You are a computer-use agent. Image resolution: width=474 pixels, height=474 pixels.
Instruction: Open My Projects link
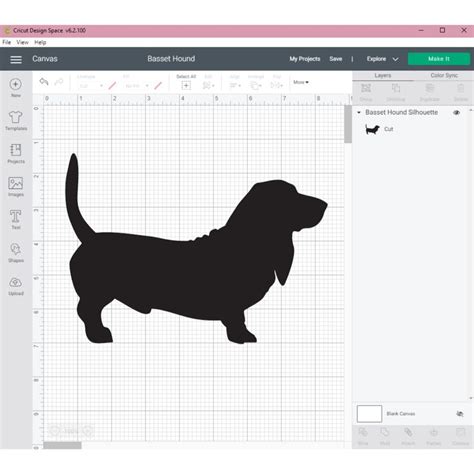305,59
